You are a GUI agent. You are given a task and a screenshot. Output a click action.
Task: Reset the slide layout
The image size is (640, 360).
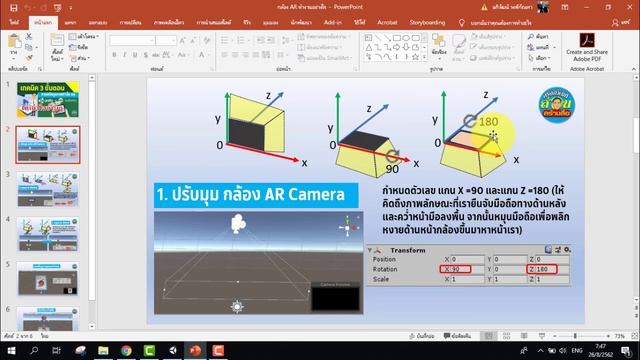[79, 47]
